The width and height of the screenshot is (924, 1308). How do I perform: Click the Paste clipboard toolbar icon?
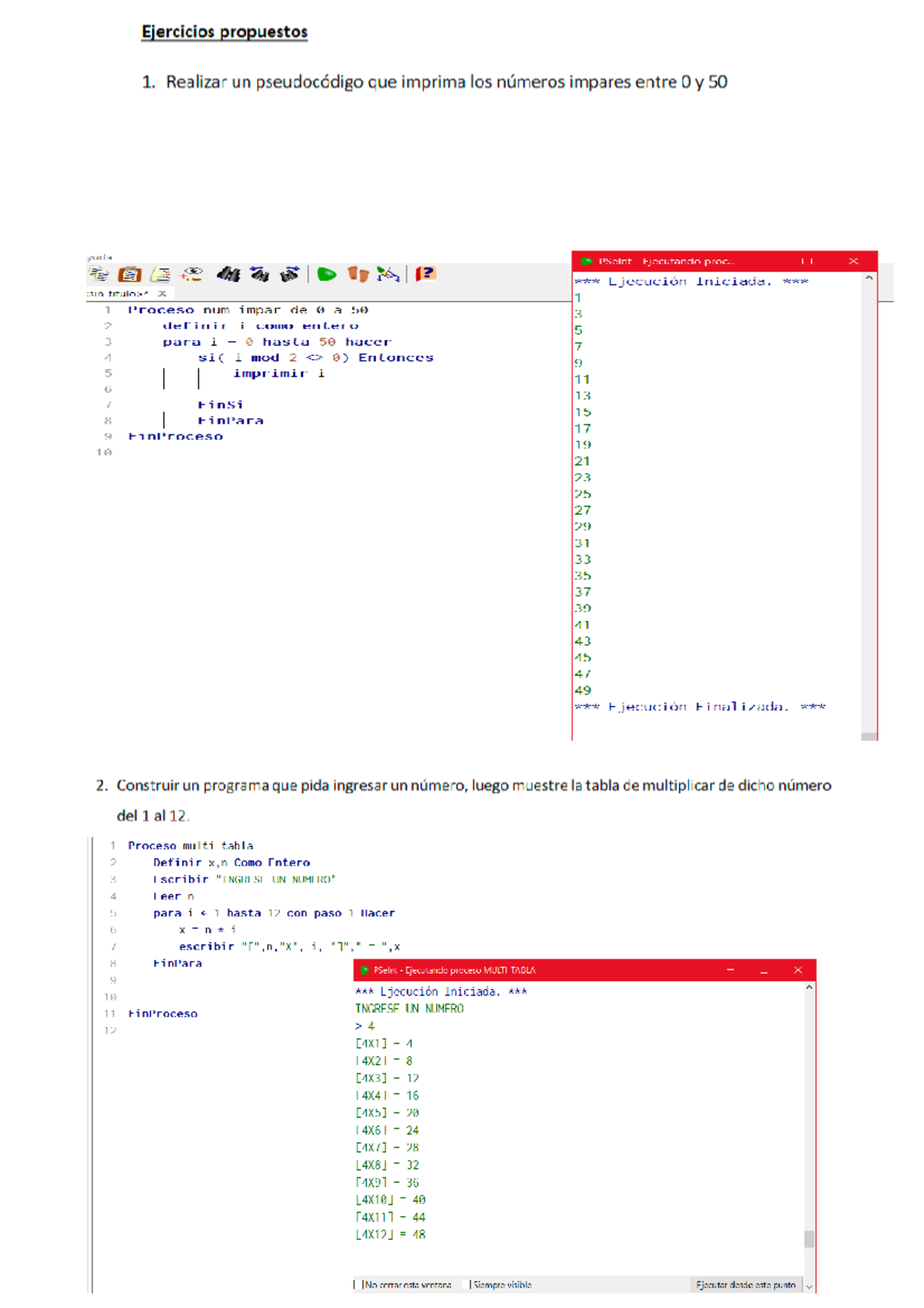click(x=129, y=274)
